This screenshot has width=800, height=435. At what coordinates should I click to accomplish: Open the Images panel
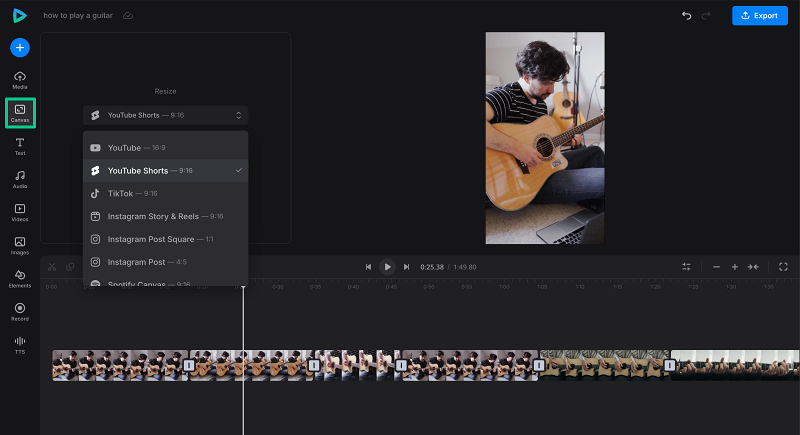coord(20,245)
